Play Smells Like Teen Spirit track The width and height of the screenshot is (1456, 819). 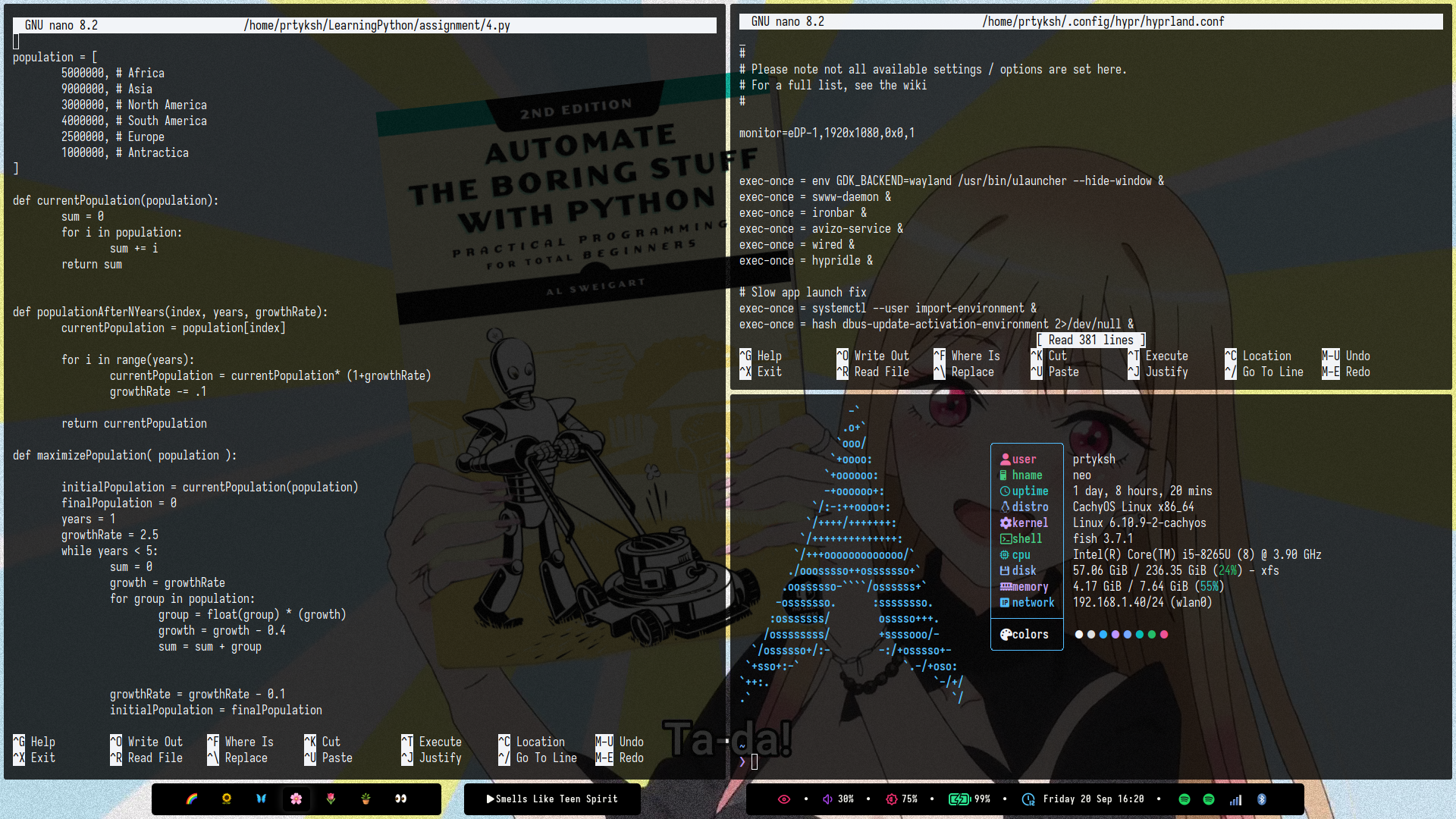click(552, 799)
